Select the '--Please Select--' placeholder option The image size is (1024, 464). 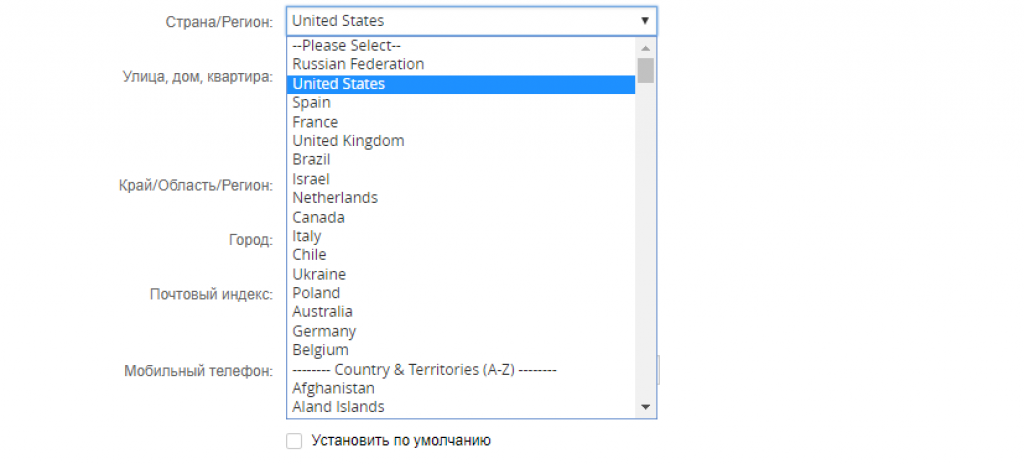click(x=346, y=45)
